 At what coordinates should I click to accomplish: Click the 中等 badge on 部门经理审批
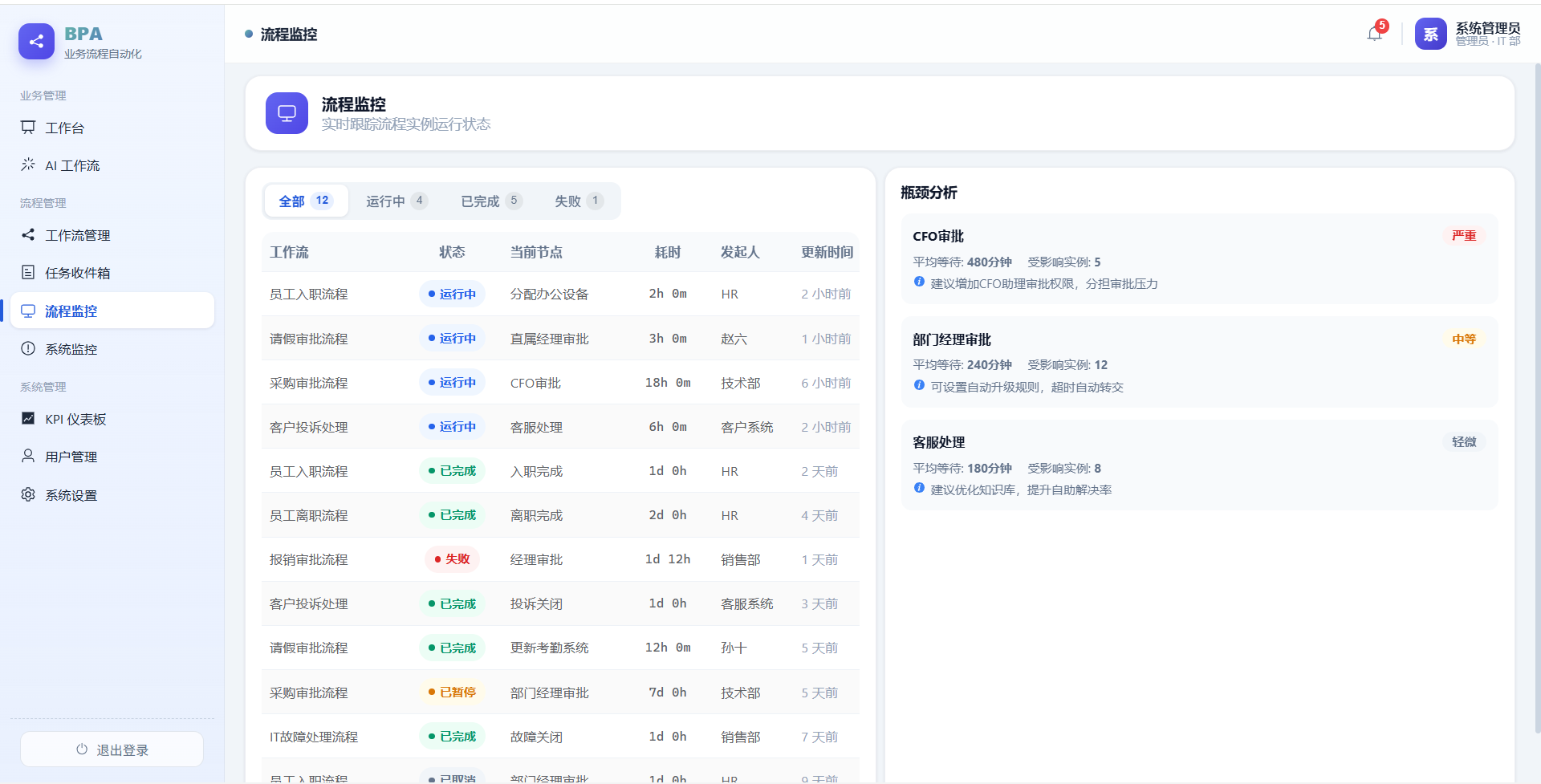[x=1464, y=339]
